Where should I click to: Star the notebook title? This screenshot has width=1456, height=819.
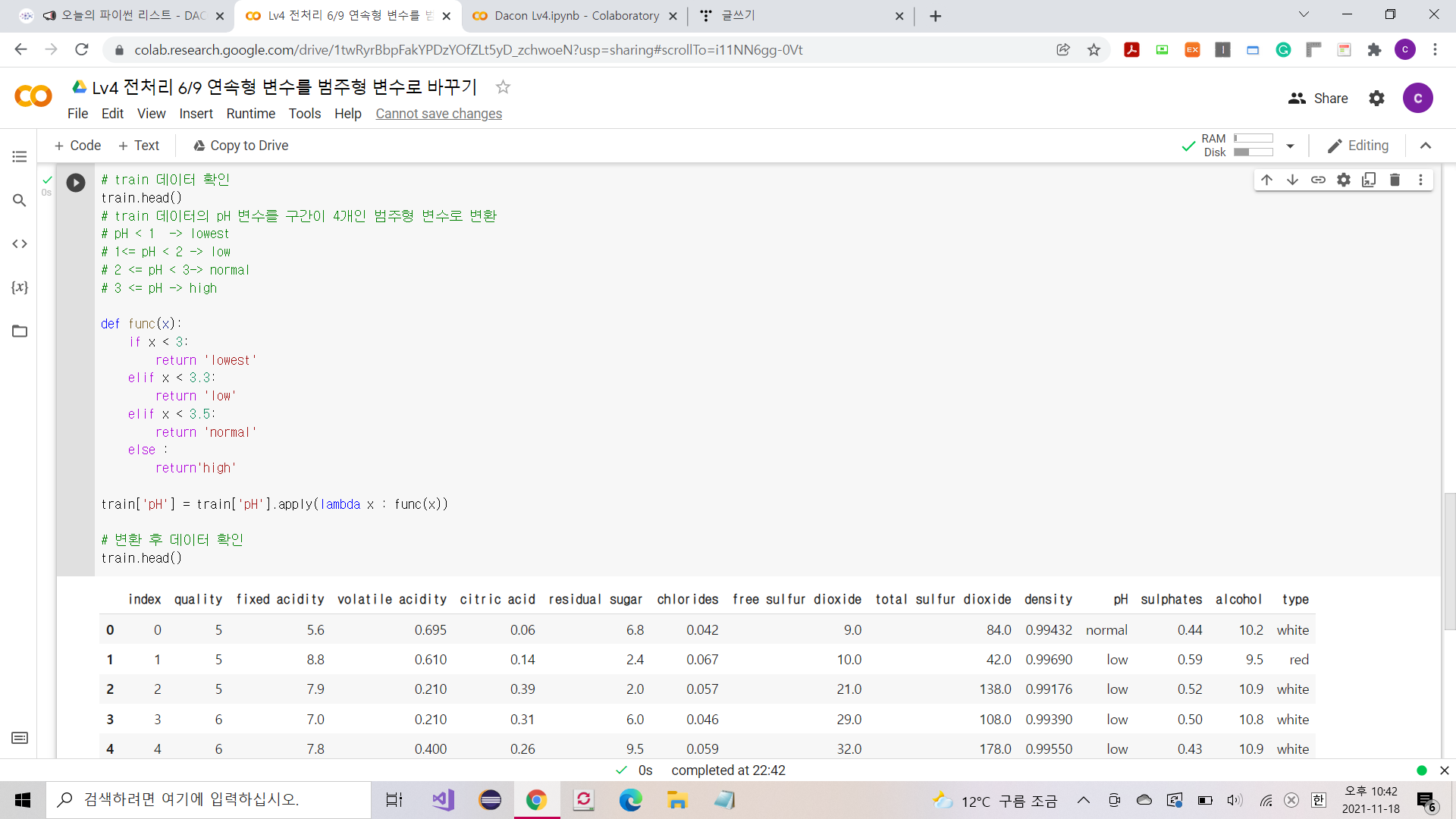pos(503,87)
